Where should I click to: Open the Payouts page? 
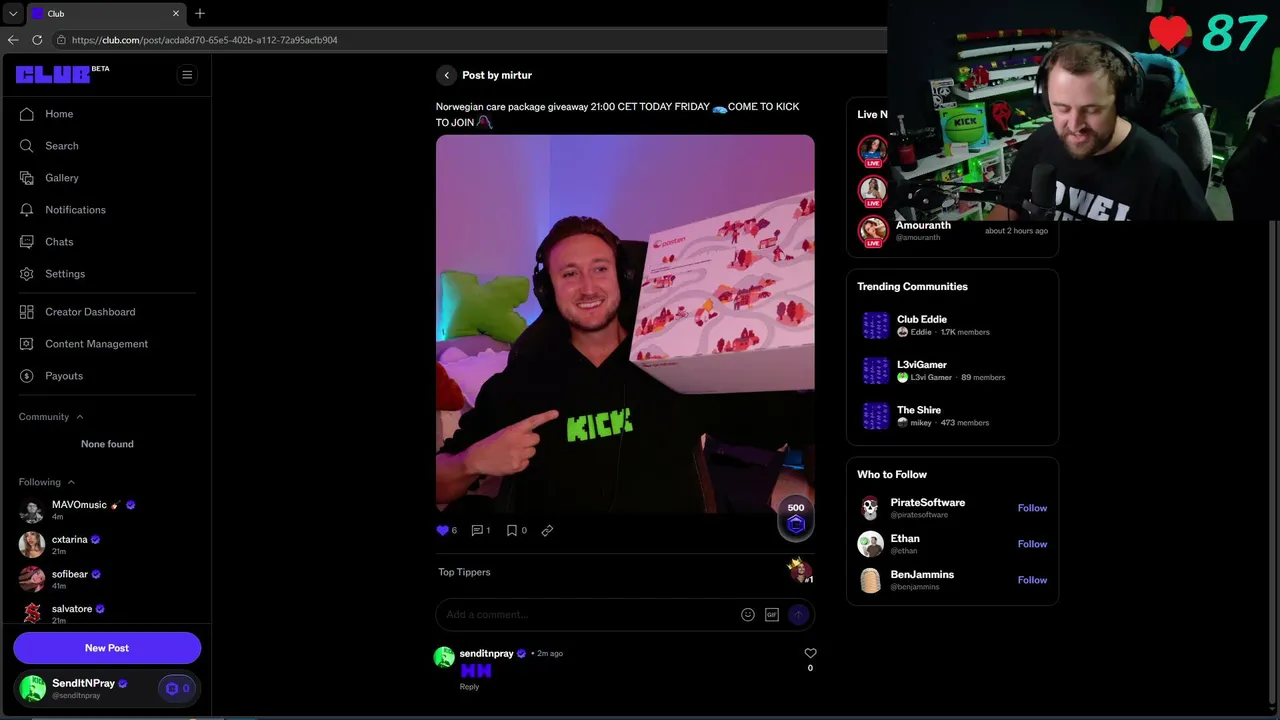tap(64, 376)
